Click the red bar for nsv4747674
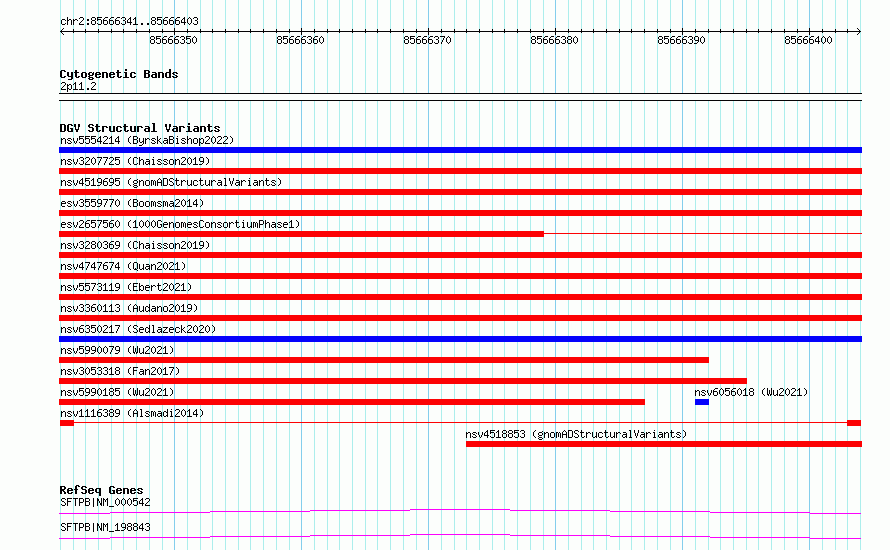 460,276
